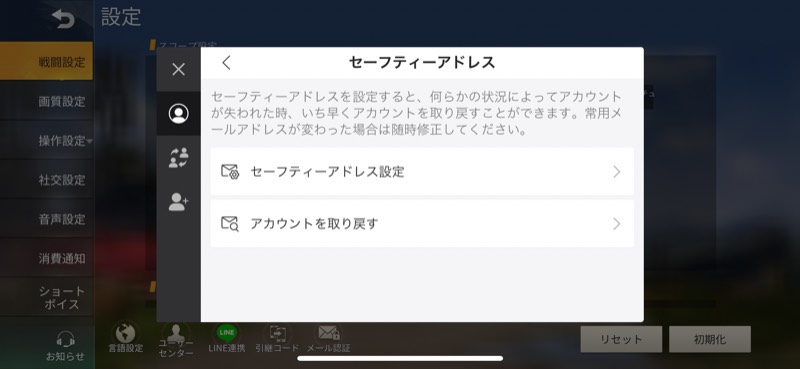The width and height of the screenshot is (800, 369).
Task: Switch to 社交設定 tab
Action: coord(46,180)
